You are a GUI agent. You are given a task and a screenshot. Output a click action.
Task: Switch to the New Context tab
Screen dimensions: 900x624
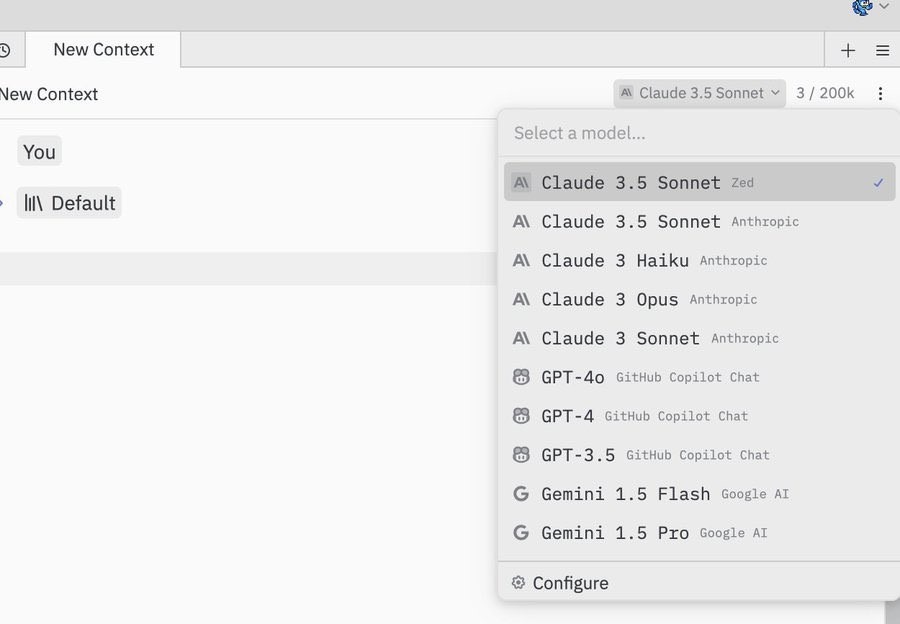coord(103,50)
